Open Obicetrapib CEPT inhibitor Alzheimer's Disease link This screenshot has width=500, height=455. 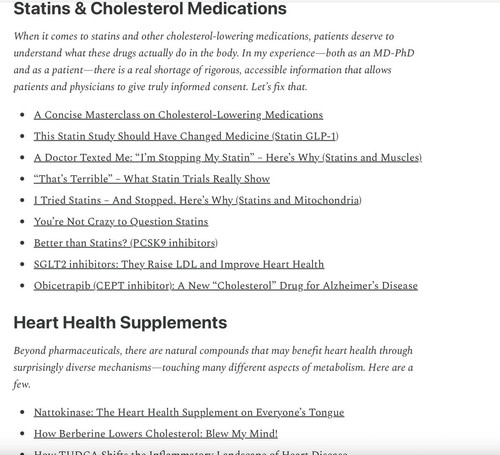point(226,286)
